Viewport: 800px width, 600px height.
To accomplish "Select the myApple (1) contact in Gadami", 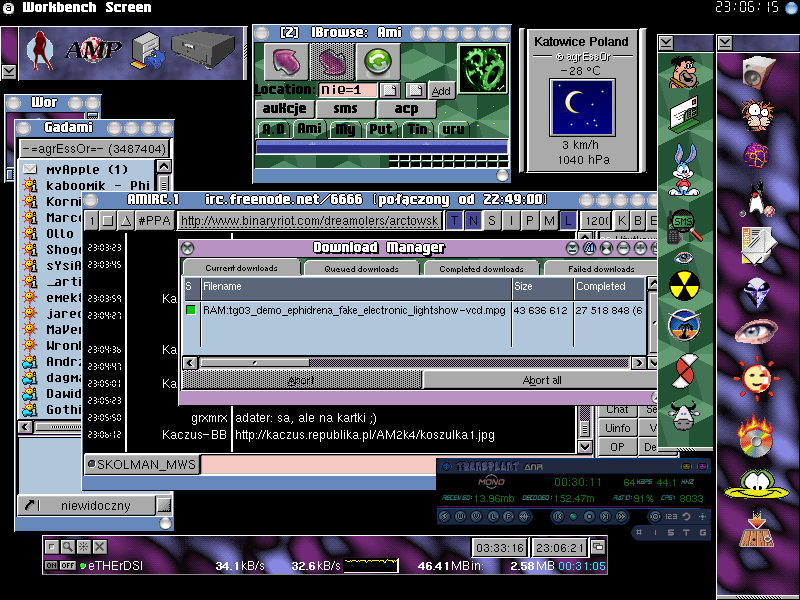I will (87, 169).
